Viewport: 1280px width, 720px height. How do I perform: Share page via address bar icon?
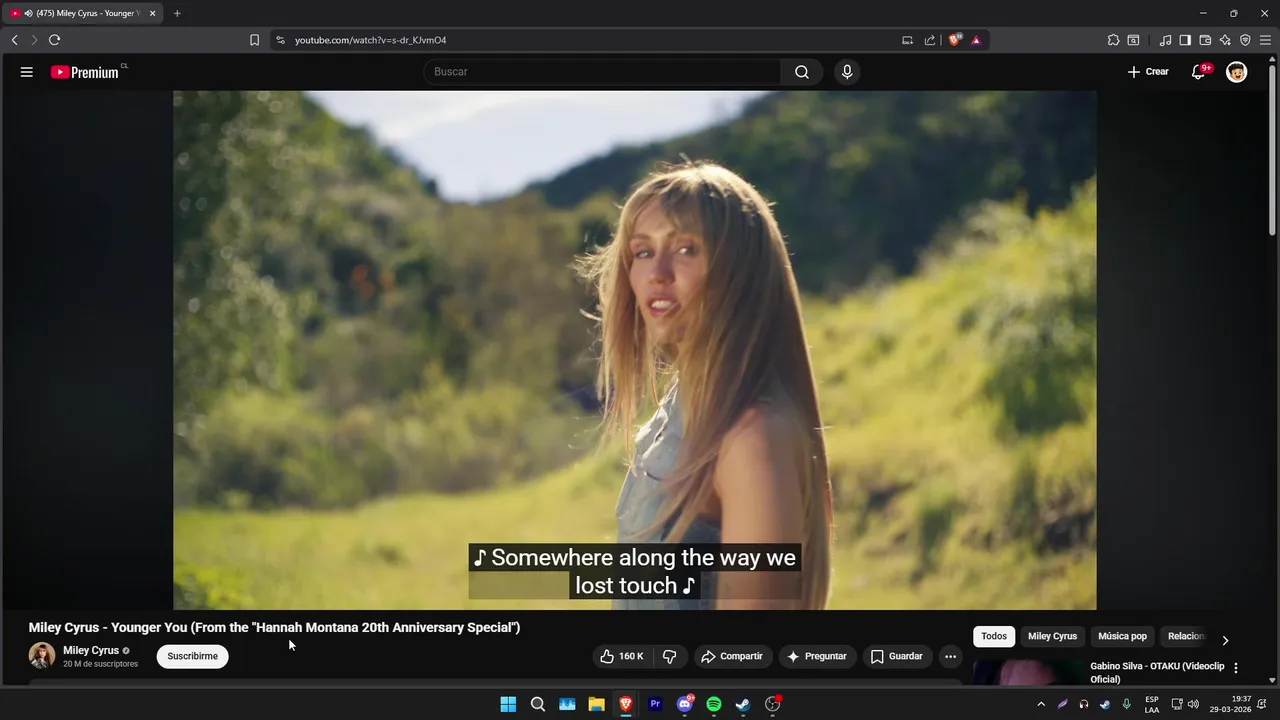tap(930, 40)
